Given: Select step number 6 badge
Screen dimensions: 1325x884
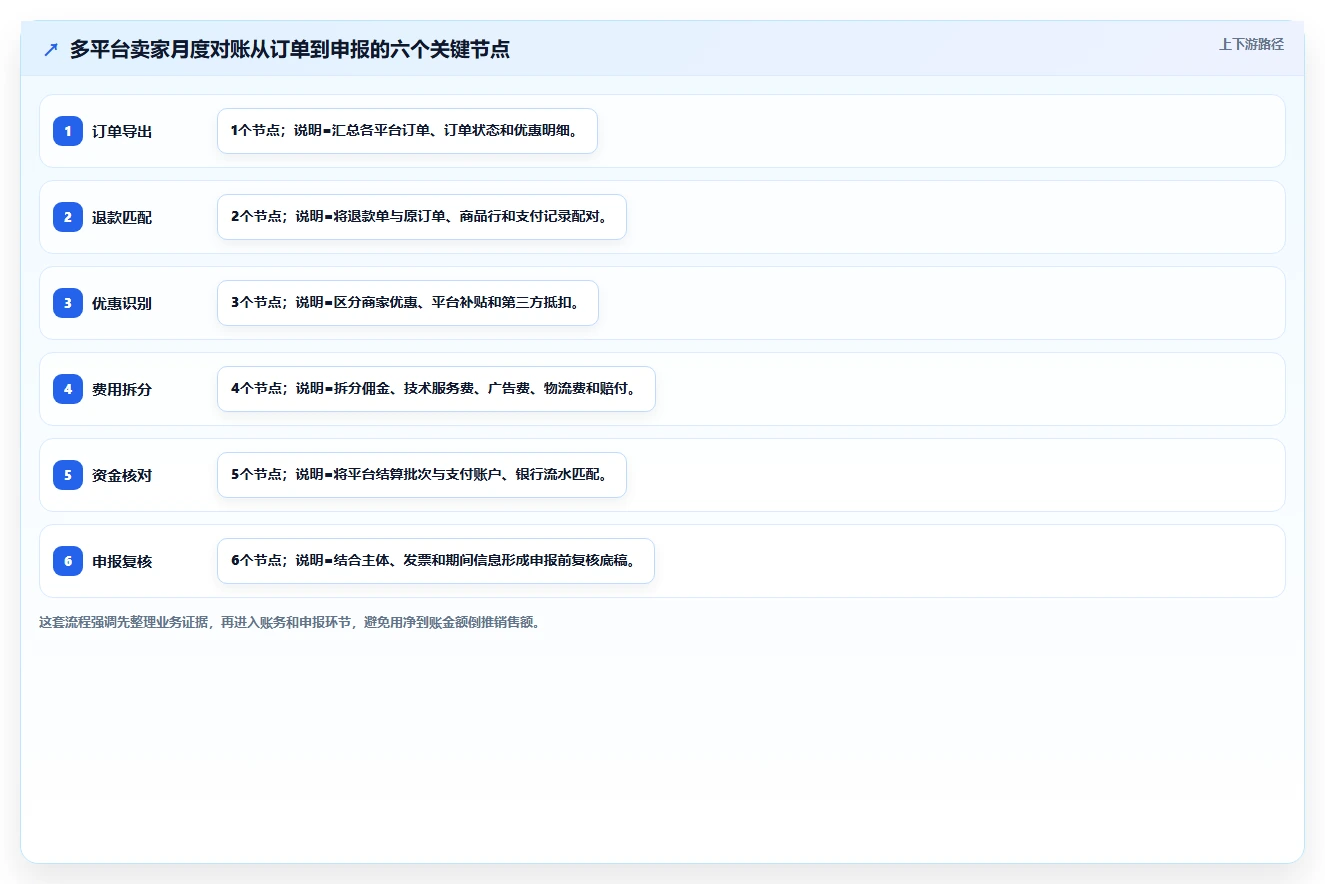Looking at the screenshot, I should click(68, 561).
